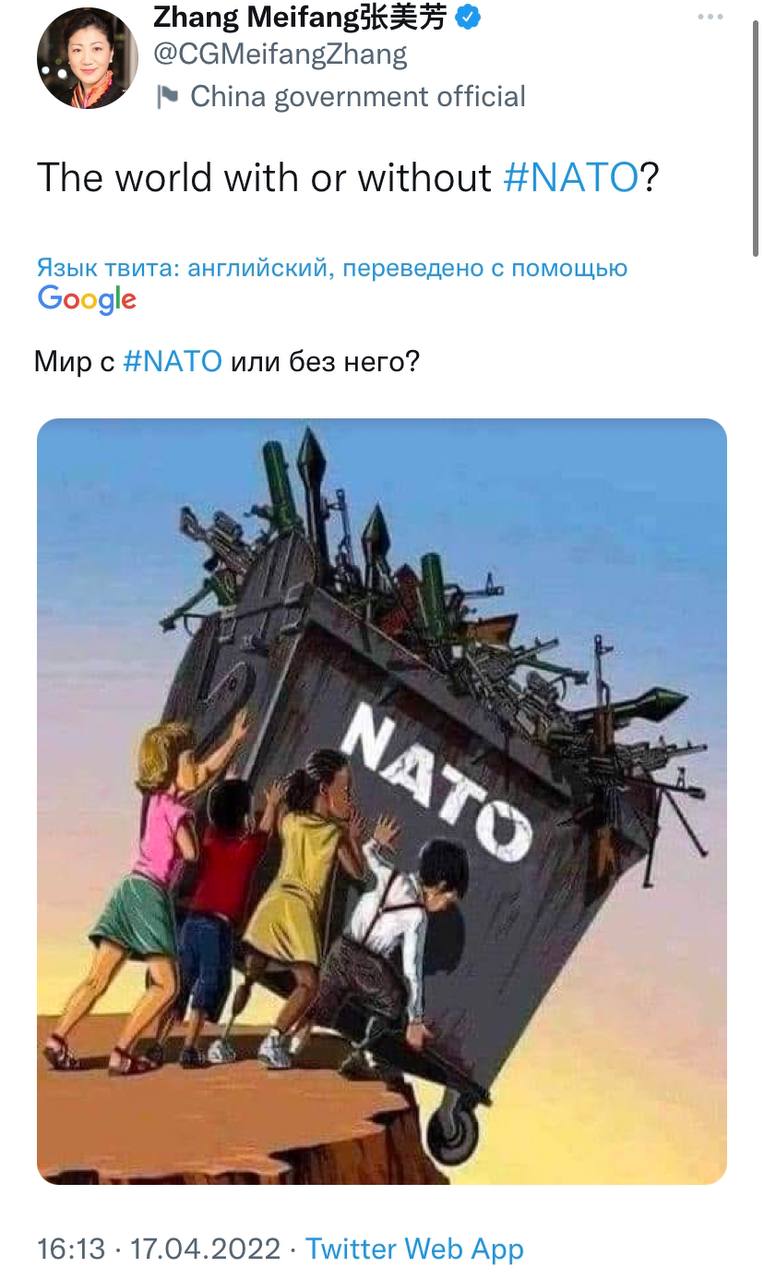Click the China government official label

point(358,97)
